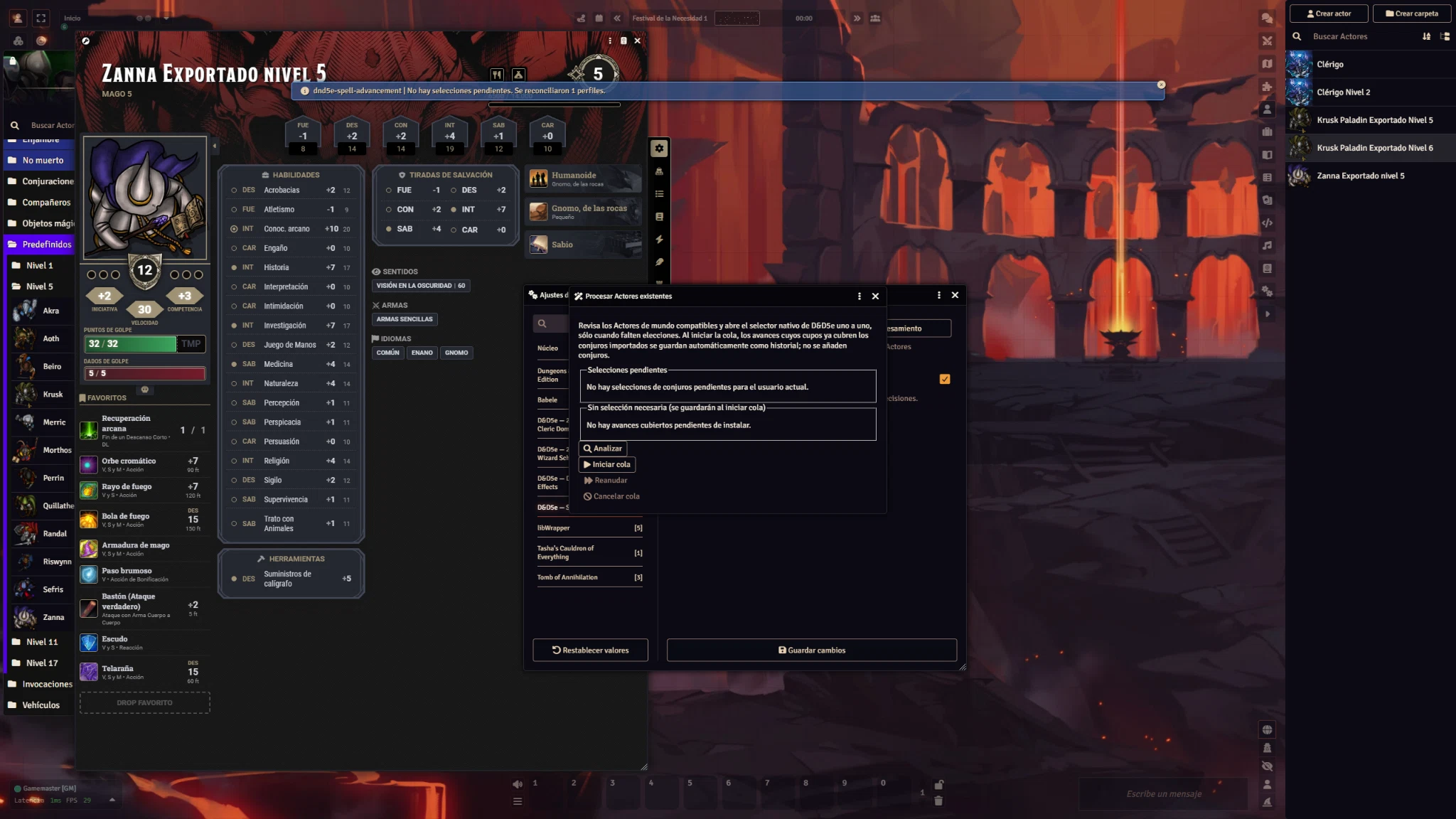Open the combat encounters sidebar tab
The height and width of the screenshot is (819, 1456).
point(1267,41)
